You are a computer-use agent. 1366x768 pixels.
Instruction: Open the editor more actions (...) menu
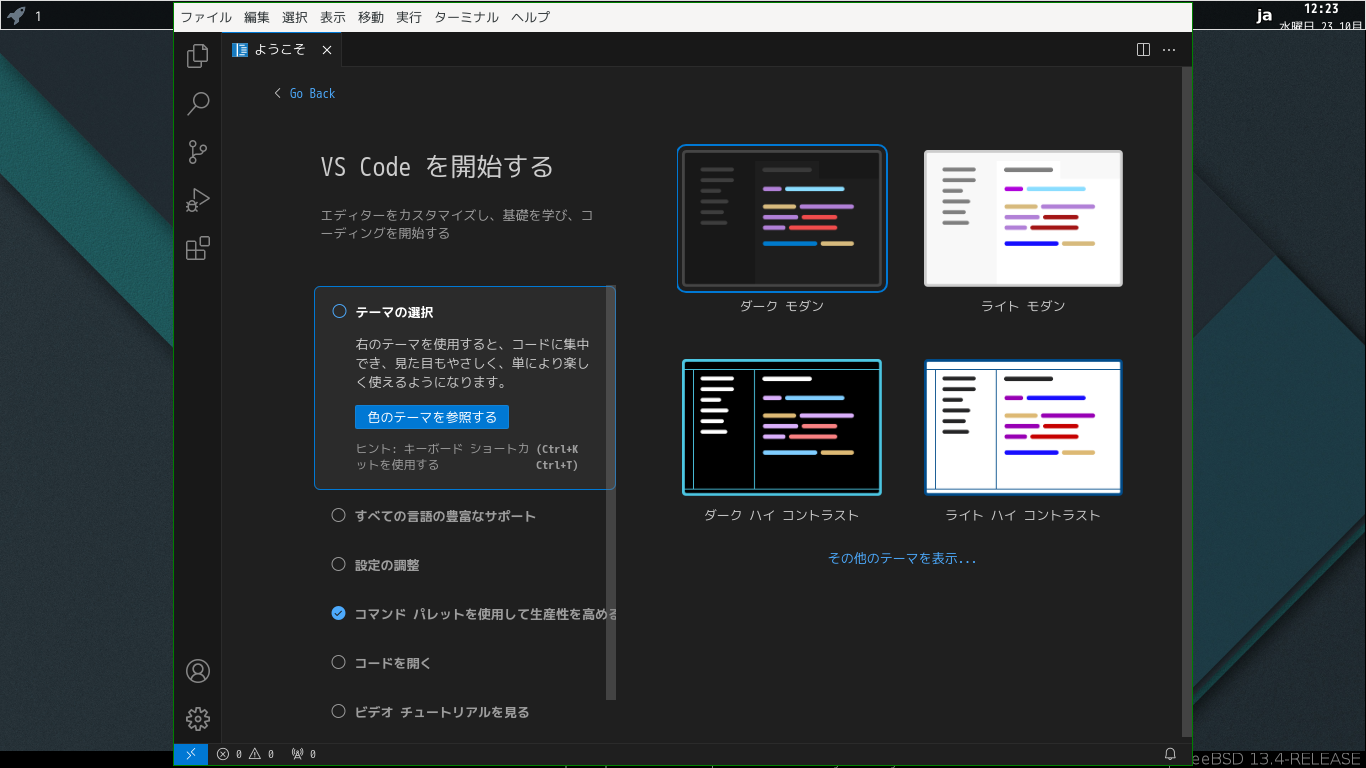click(1169, 49)
